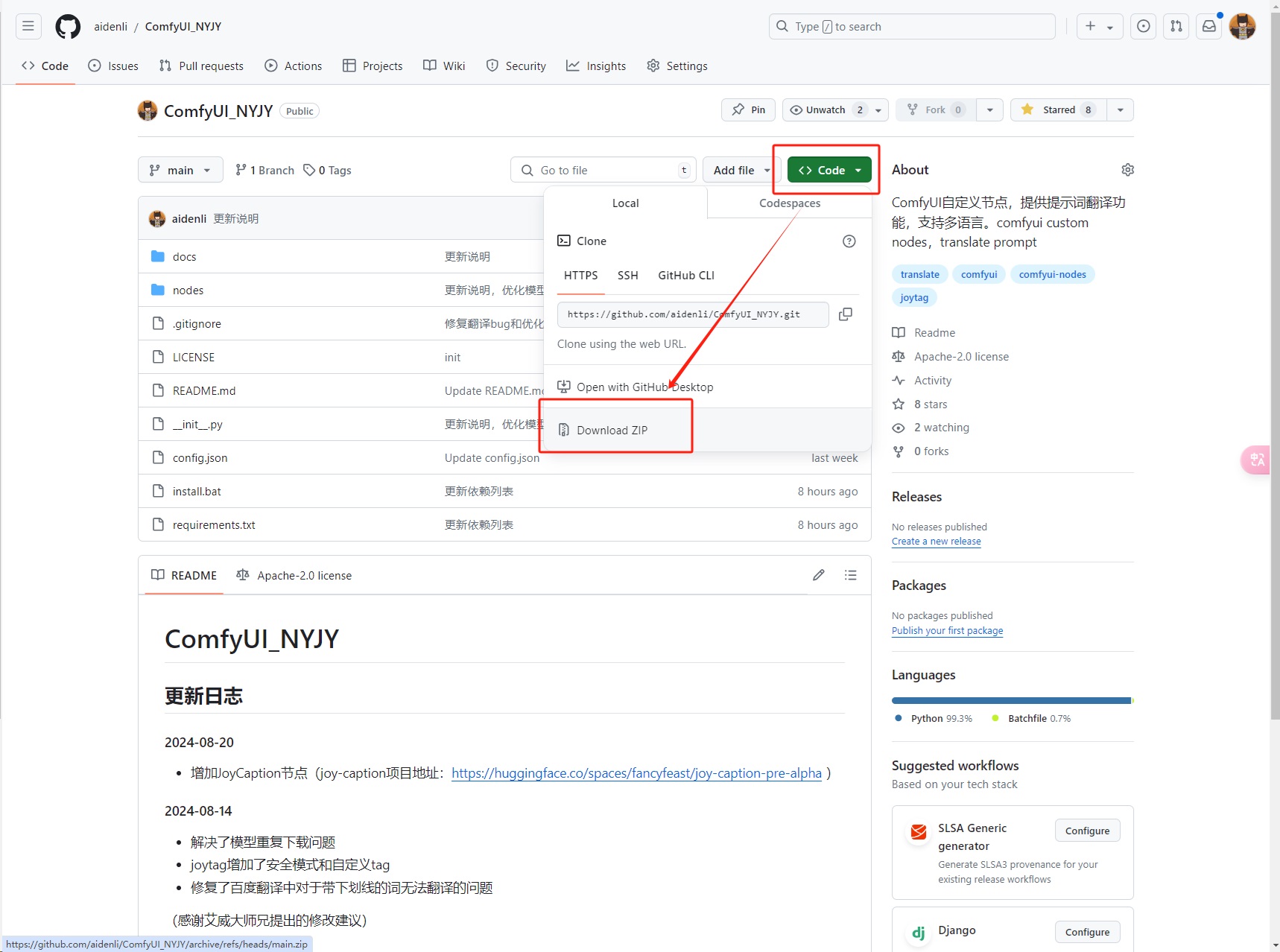This screenshot has height=952, width=1280.
Task: Open the Security tab
Action: click(516, 66)
